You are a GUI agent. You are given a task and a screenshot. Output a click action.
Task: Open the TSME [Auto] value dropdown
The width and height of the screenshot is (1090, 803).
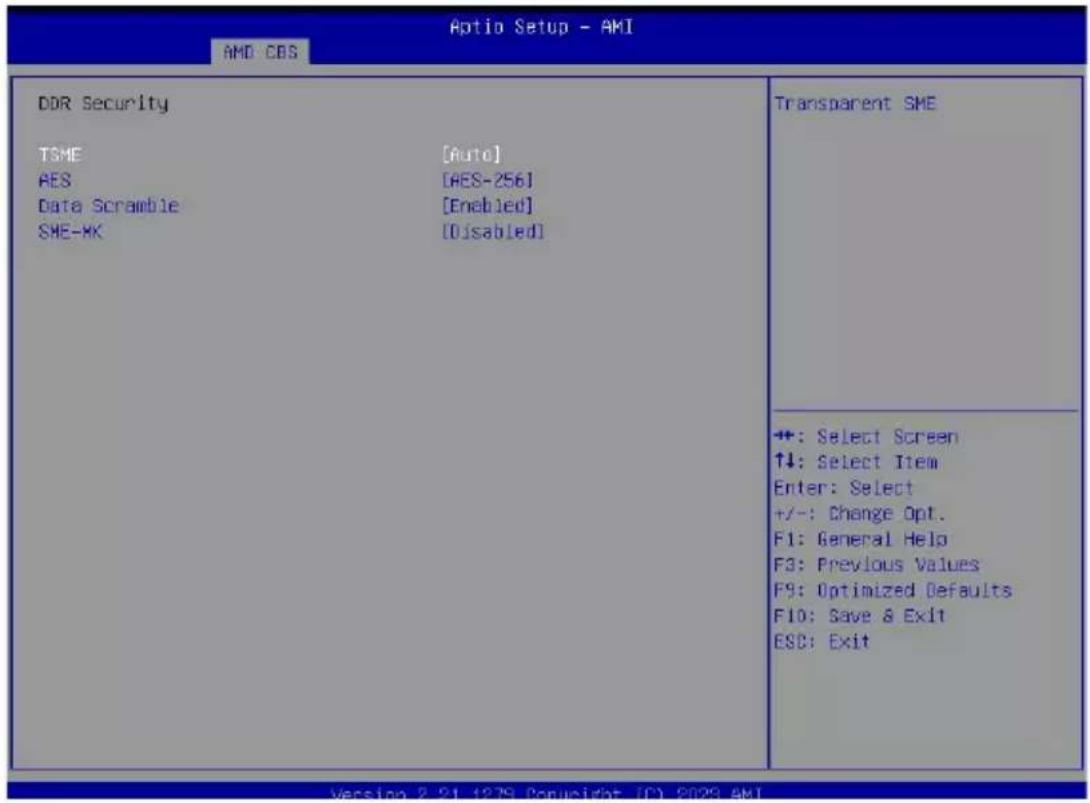471,154
